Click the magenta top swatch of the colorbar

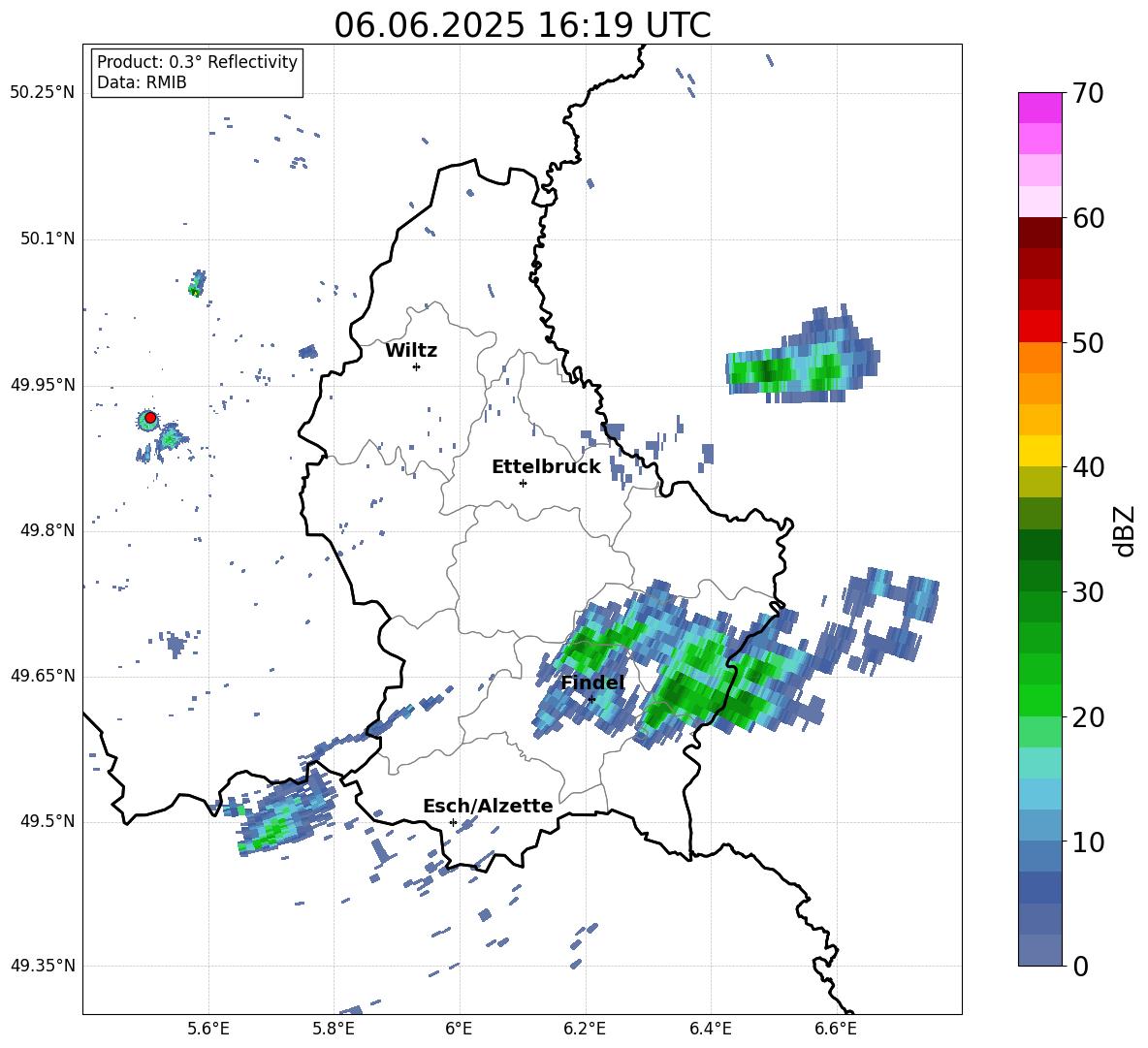tap(1039, 108)
